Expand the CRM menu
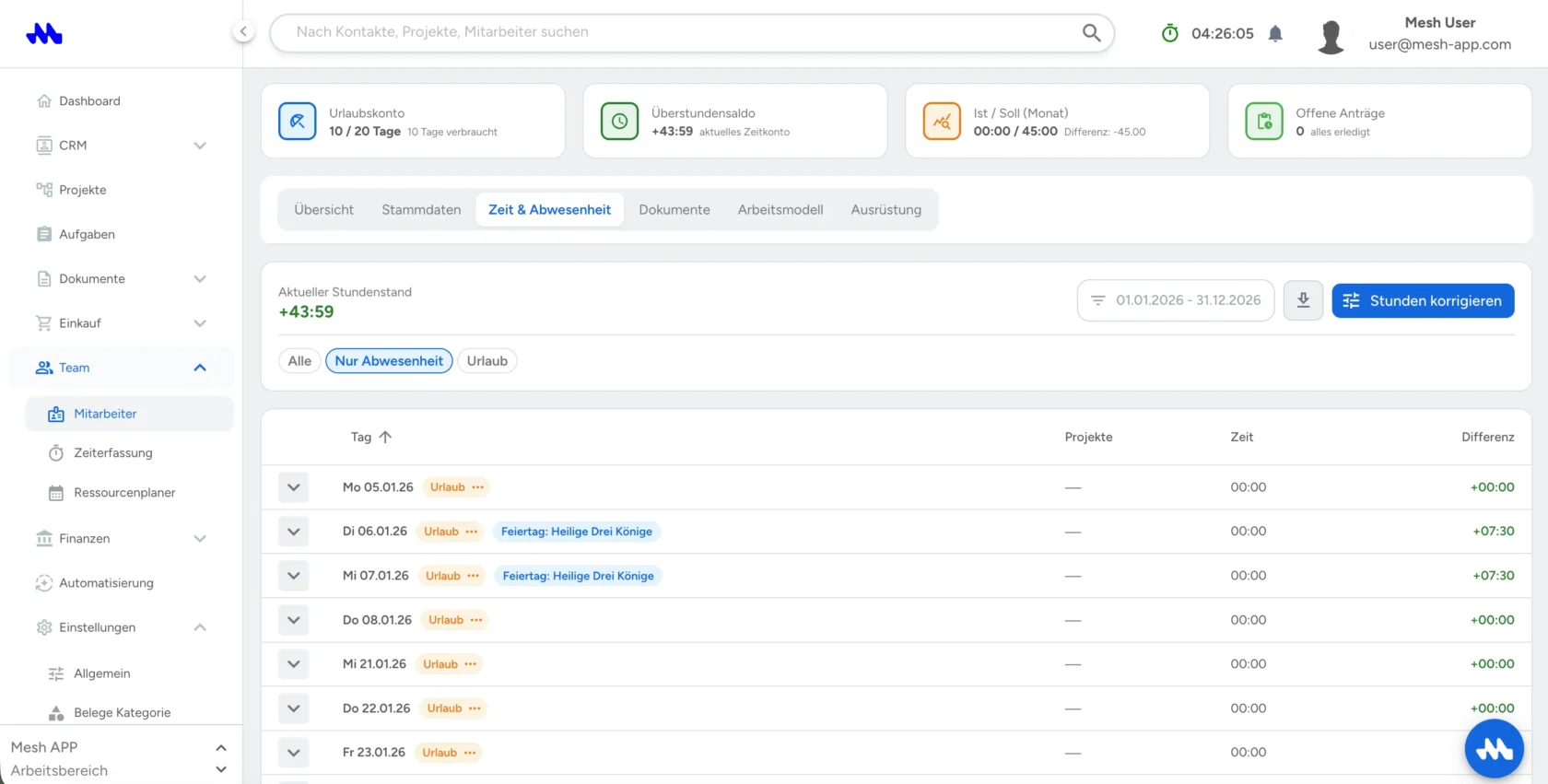The image size is (1548, 784). click(x=200, y=146)
